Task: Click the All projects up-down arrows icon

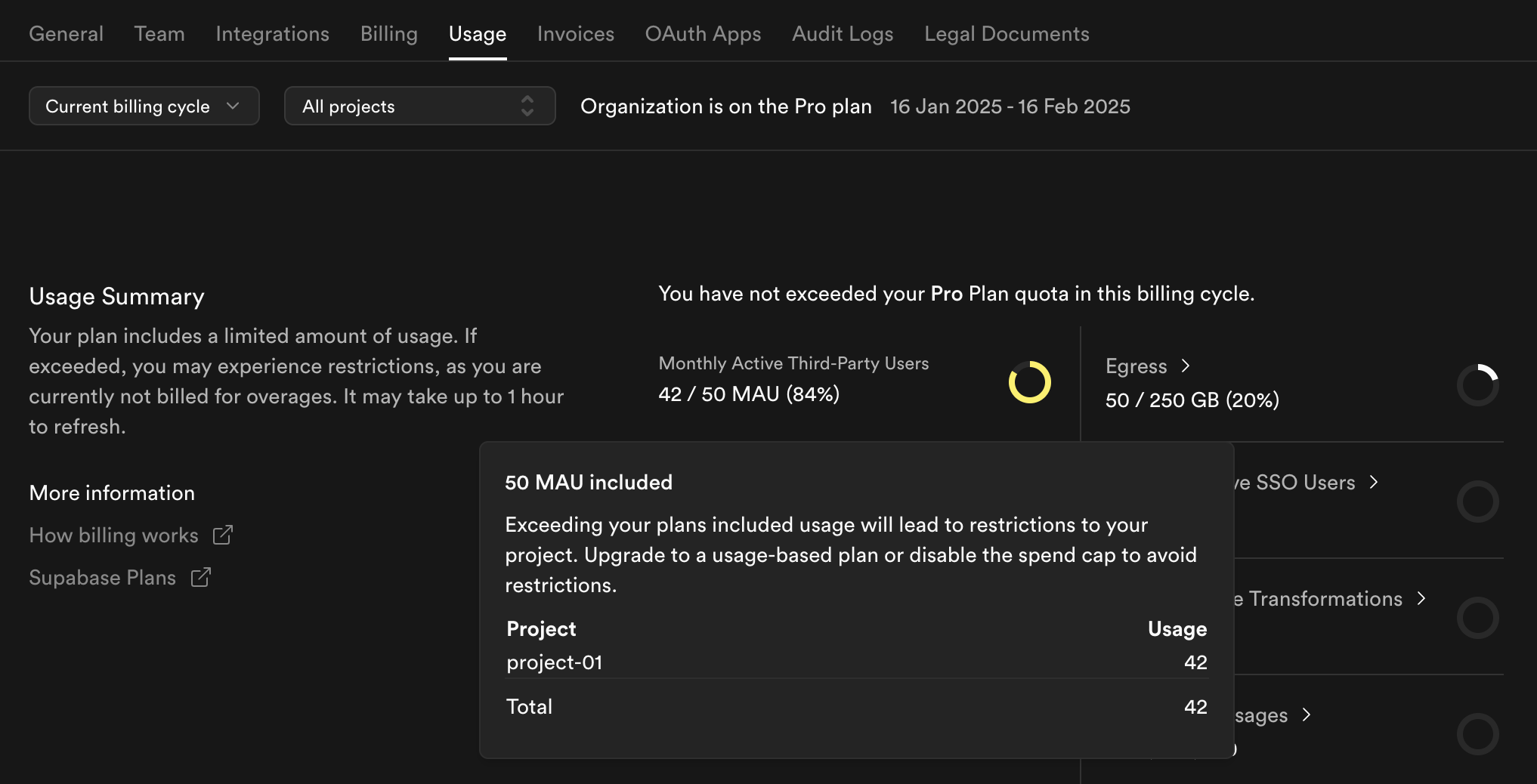Action: (527, 106)
